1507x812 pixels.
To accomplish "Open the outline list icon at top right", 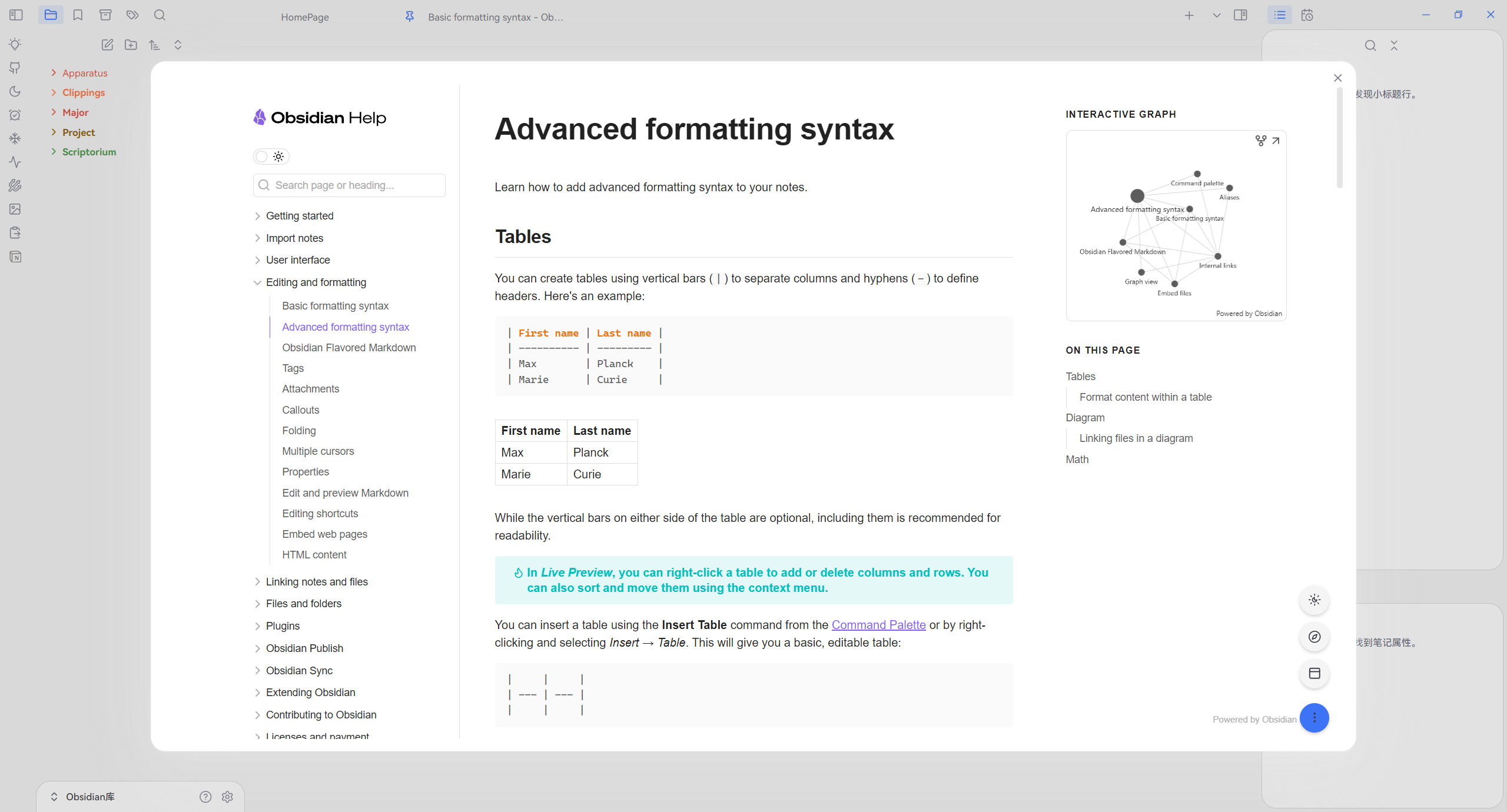I will (x=1280, y=15).
